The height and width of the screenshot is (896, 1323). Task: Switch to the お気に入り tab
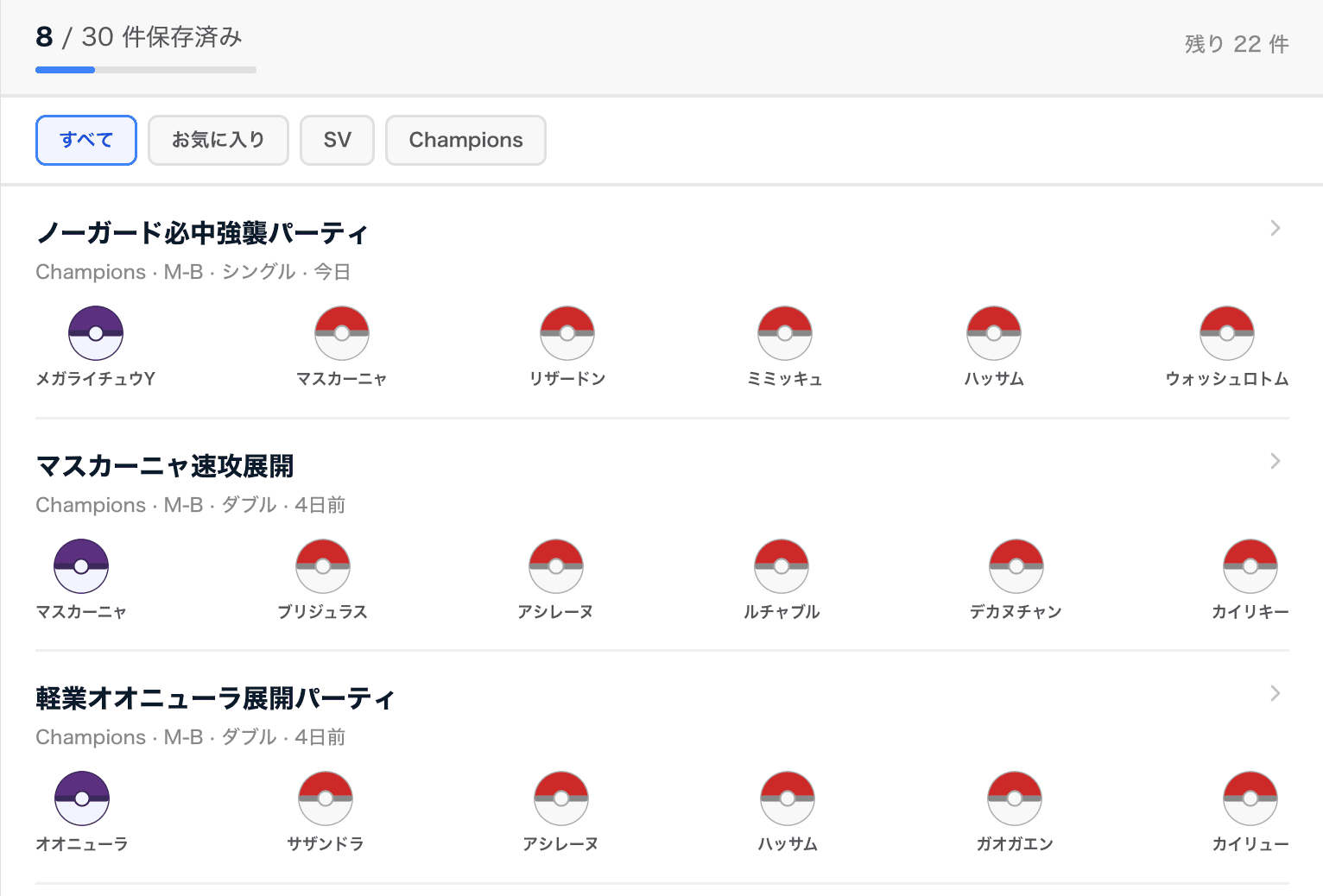218,140
